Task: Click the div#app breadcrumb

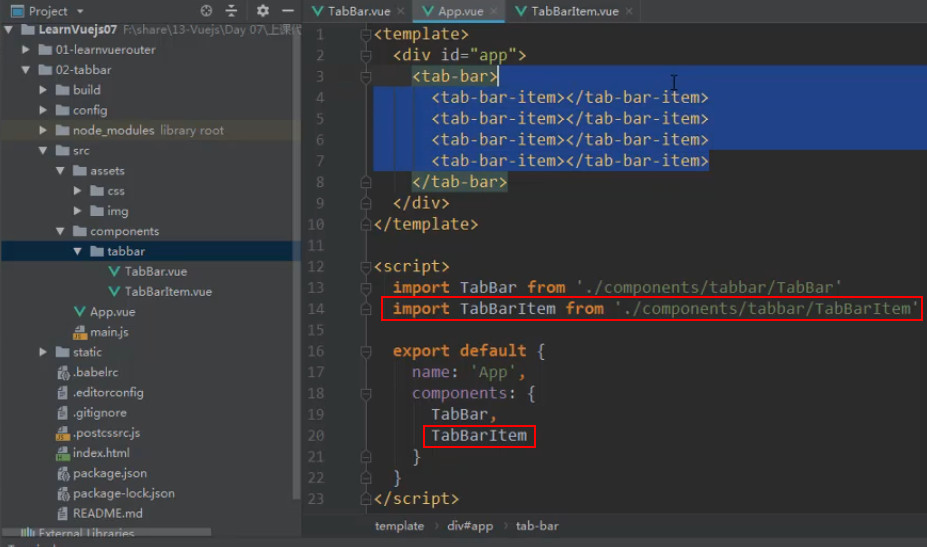Action: click(470, 526)
